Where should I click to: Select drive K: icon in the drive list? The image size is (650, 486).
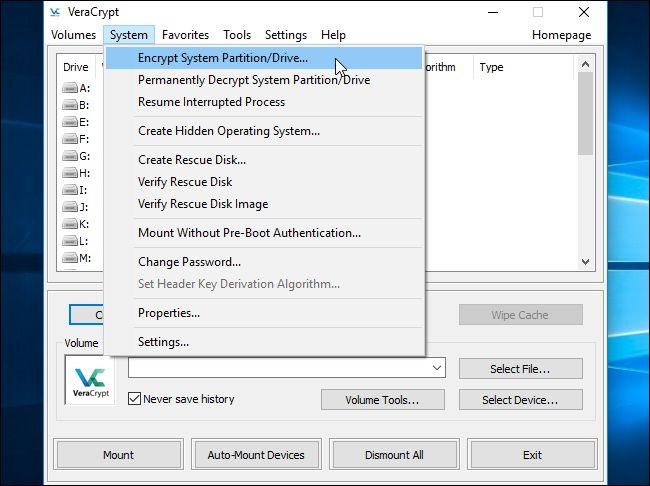[x=70, y=224]
